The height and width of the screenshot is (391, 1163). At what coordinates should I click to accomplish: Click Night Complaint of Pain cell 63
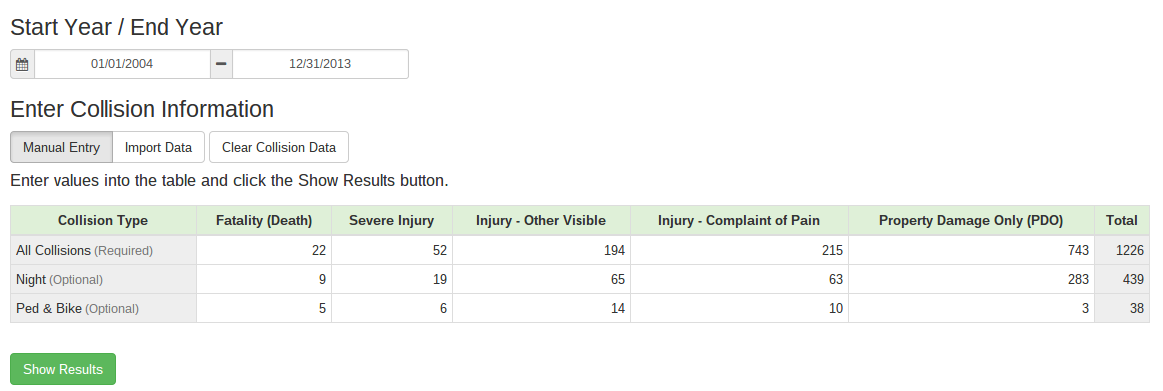[739, 279]
